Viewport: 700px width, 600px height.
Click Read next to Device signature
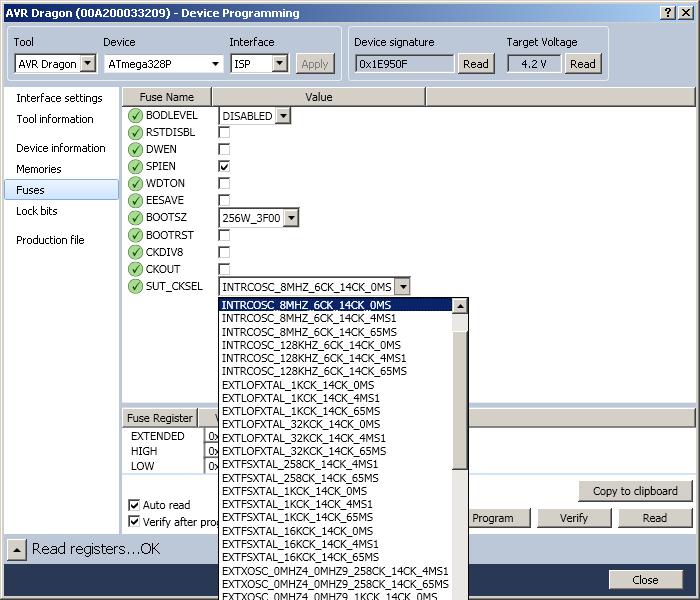coord(475,64)
